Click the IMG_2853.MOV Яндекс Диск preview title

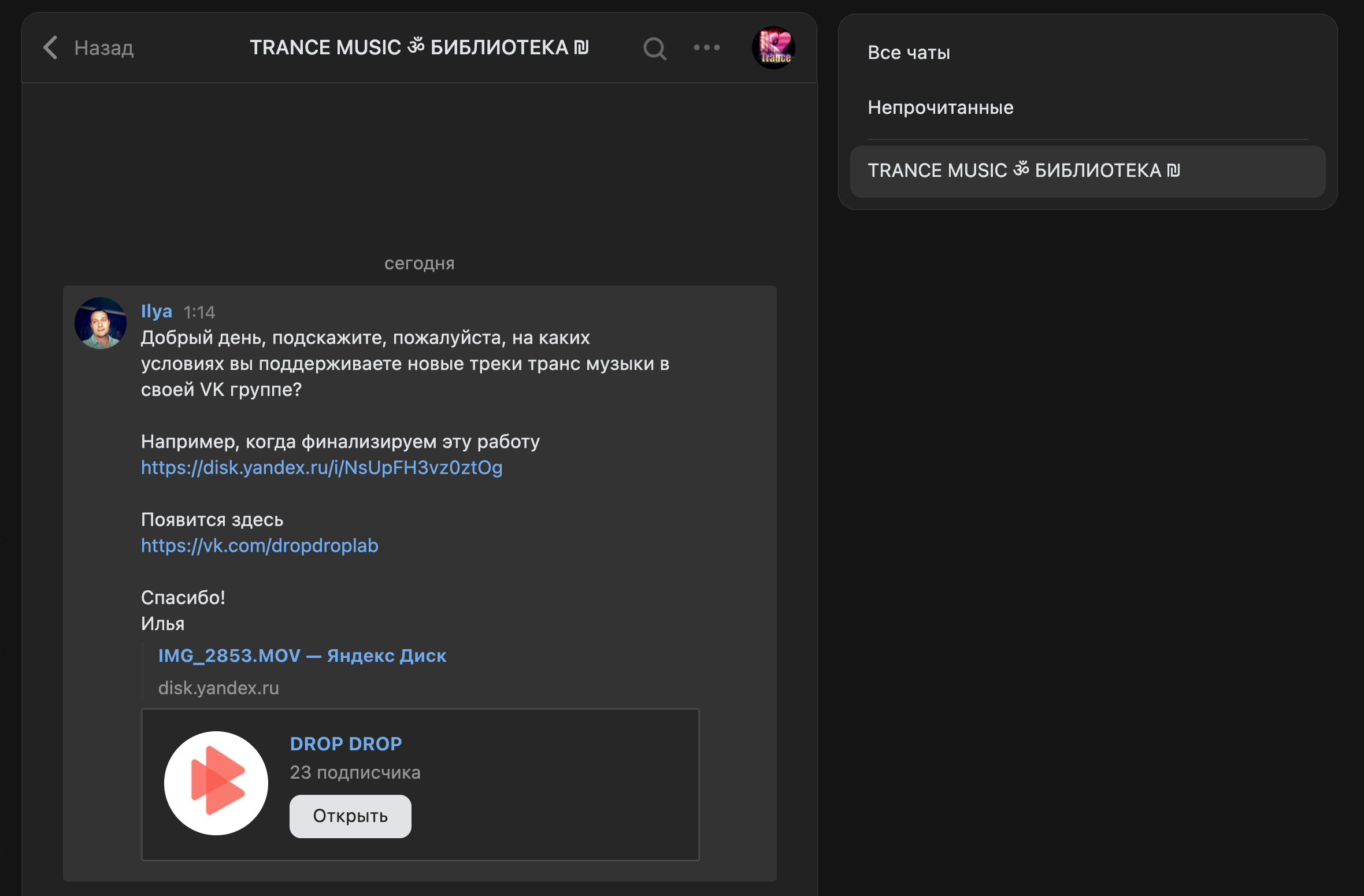[x=302, y=656]
